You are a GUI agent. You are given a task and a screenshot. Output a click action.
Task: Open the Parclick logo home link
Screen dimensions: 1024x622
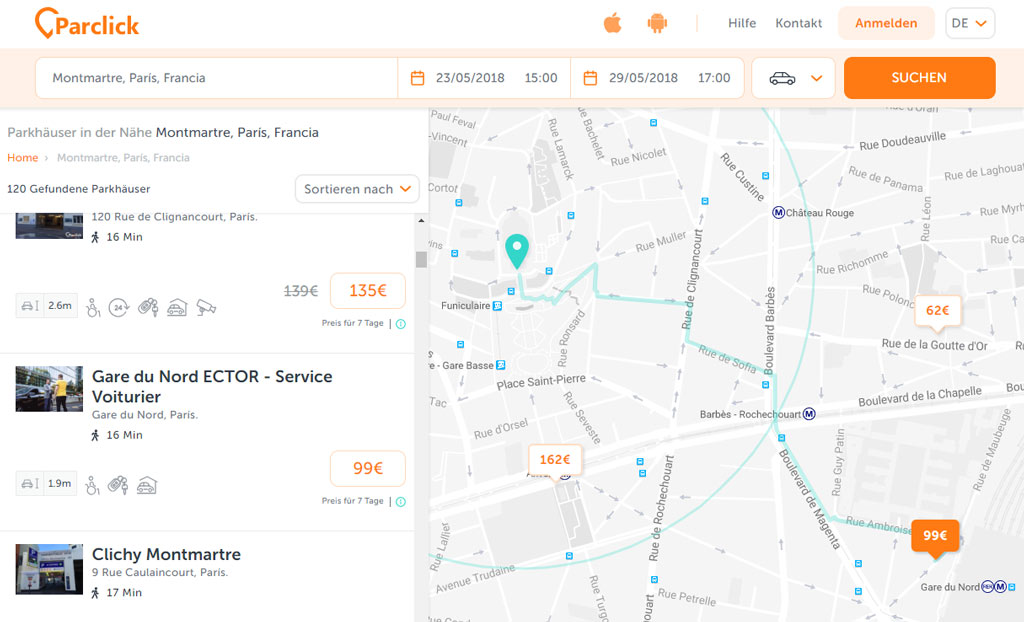[87, 24]
